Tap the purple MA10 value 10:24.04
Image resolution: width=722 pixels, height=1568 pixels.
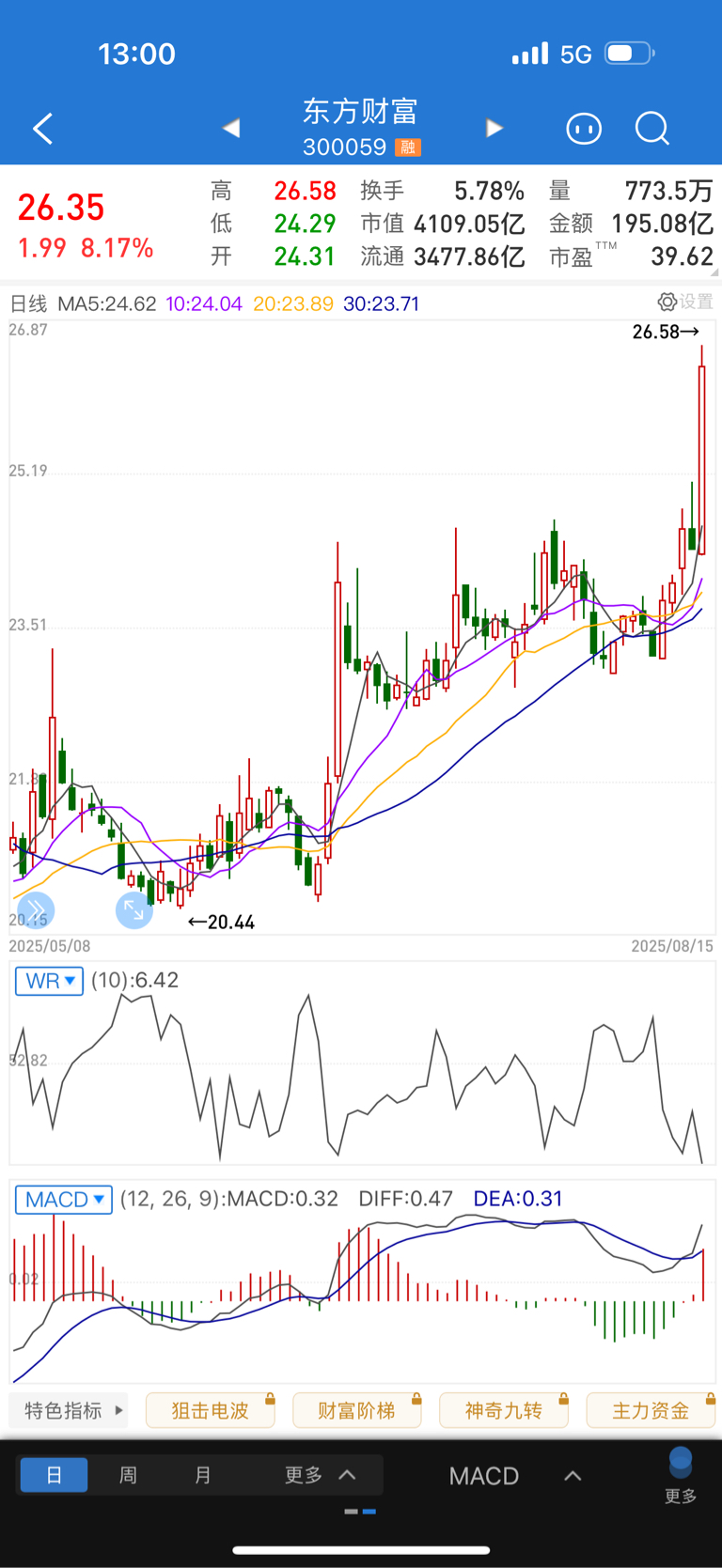point(204,303)
